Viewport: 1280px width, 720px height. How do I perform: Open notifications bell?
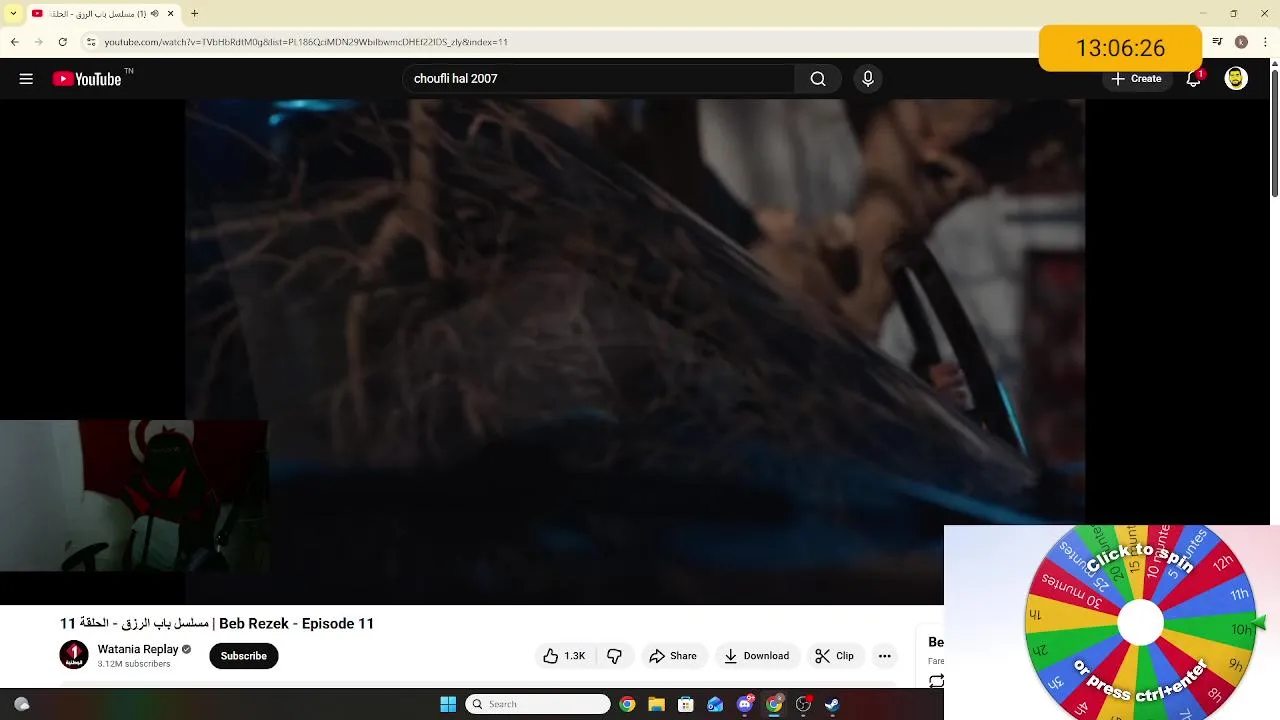[1194, 79]
